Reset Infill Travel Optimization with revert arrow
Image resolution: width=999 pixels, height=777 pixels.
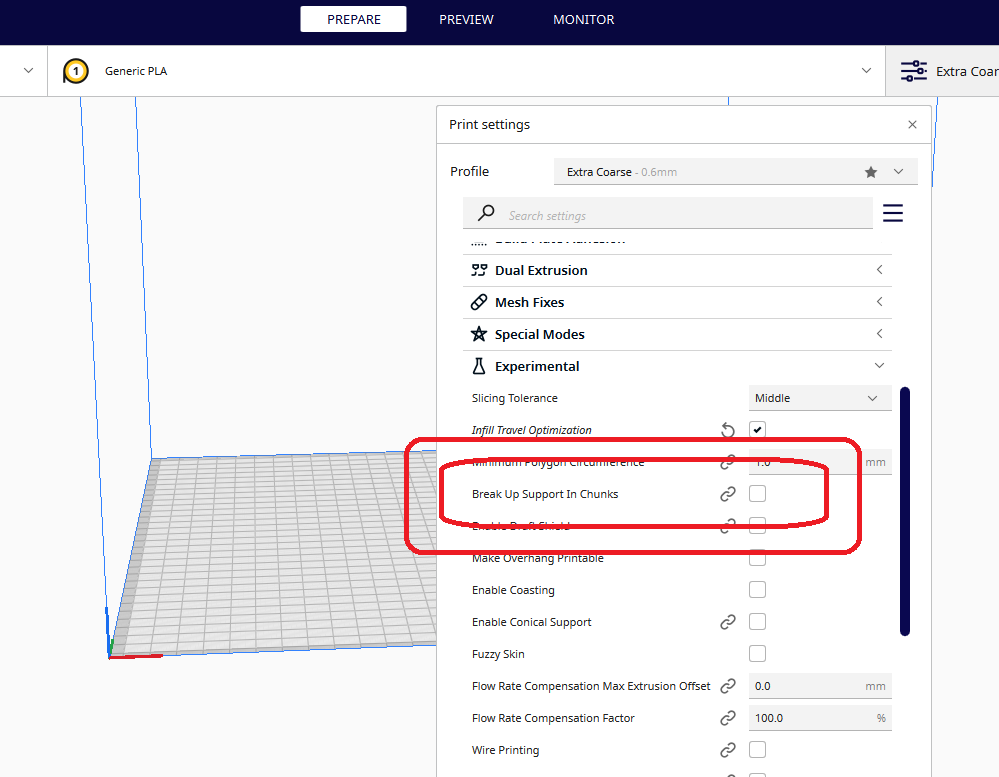tap(728, 430)
